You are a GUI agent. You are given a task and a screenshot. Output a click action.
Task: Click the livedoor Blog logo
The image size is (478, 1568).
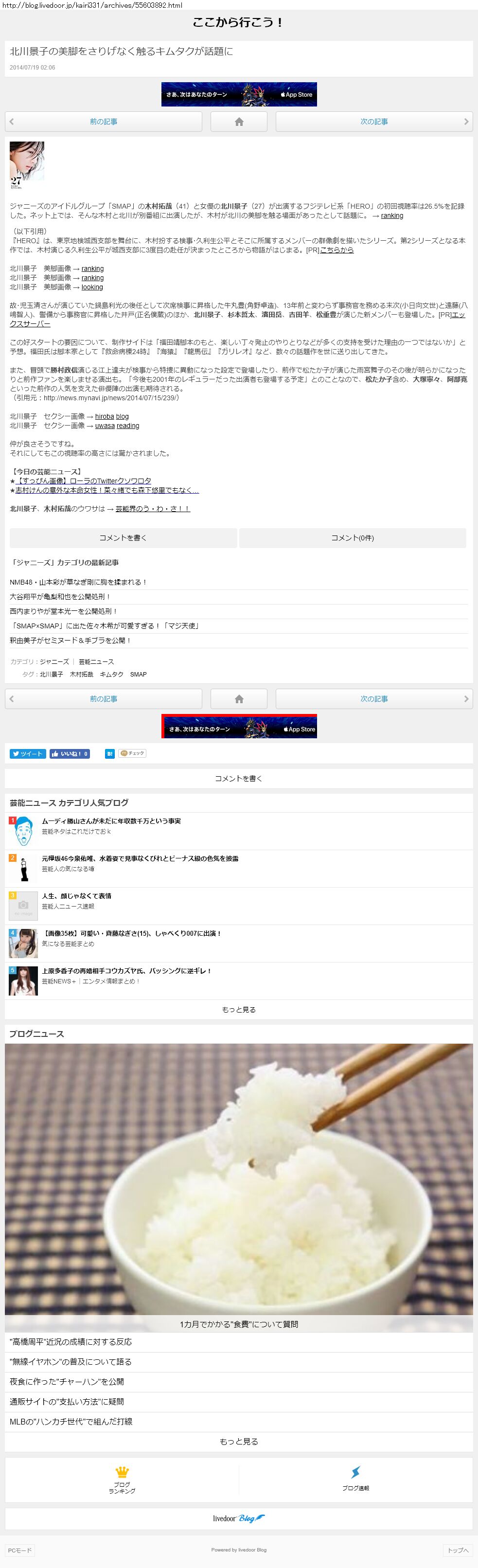click(239, 1518)
